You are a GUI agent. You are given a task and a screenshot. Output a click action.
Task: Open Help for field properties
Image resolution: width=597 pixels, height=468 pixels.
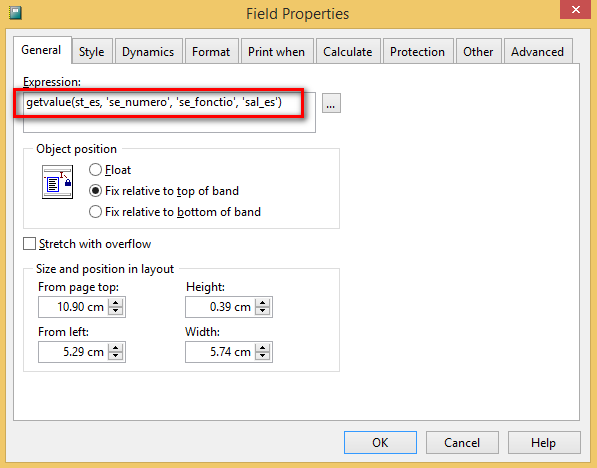544,442
